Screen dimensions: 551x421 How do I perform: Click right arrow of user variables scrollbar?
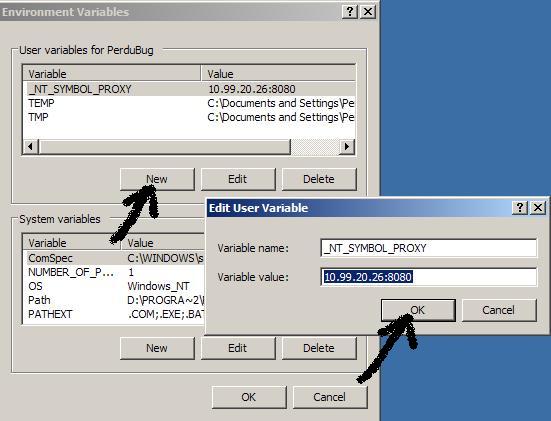click(347, 146)
